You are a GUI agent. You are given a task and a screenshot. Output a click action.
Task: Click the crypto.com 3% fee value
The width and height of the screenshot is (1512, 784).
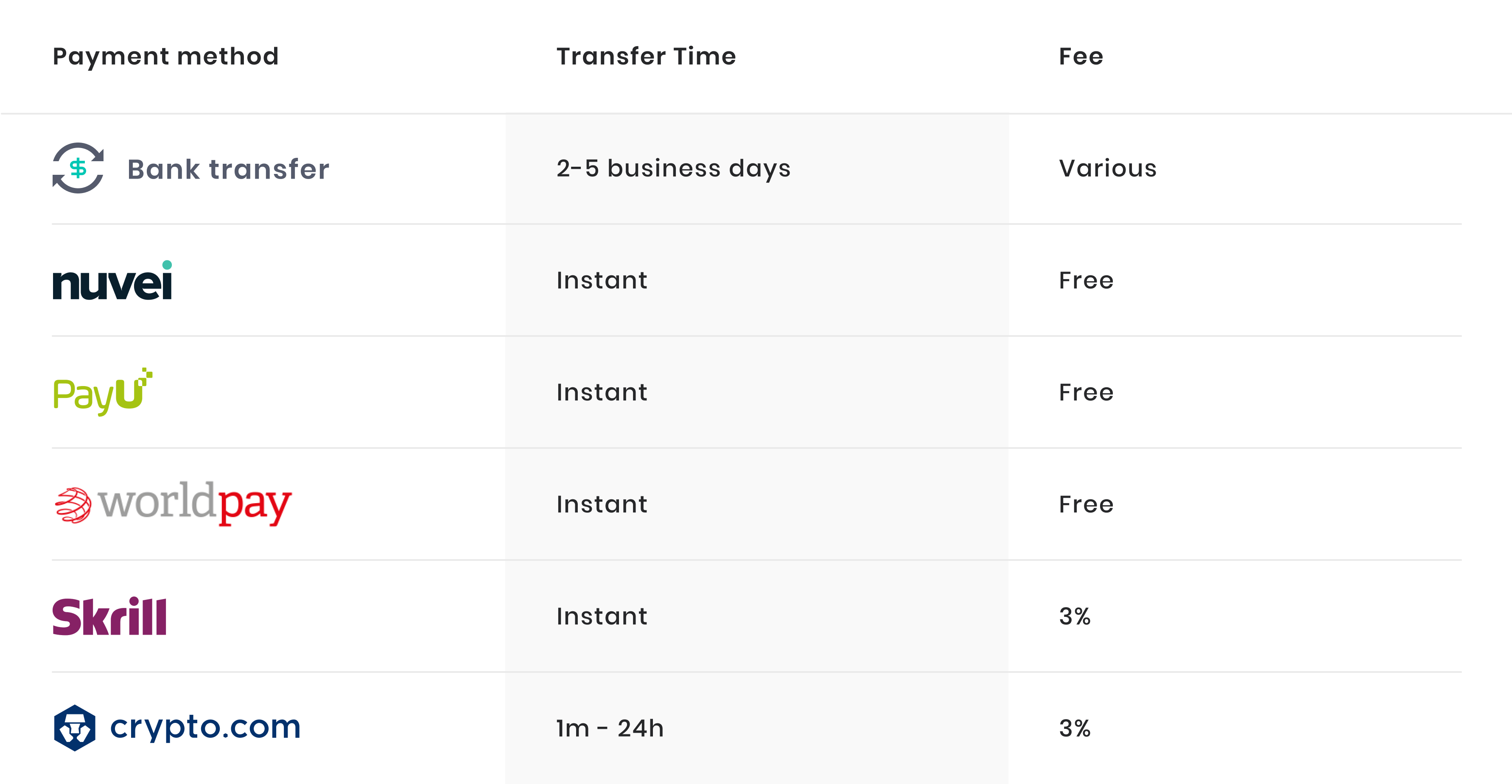pos(1075,728)
